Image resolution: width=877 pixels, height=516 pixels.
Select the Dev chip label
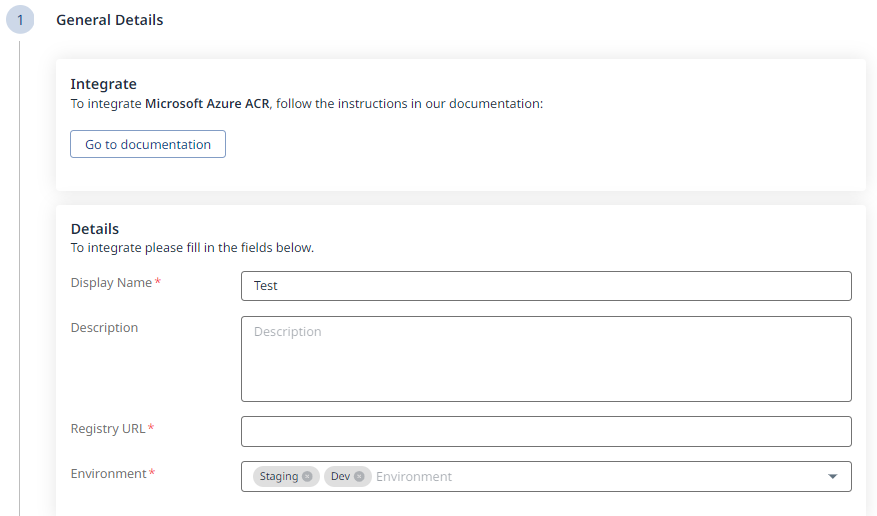pos(340,477)
